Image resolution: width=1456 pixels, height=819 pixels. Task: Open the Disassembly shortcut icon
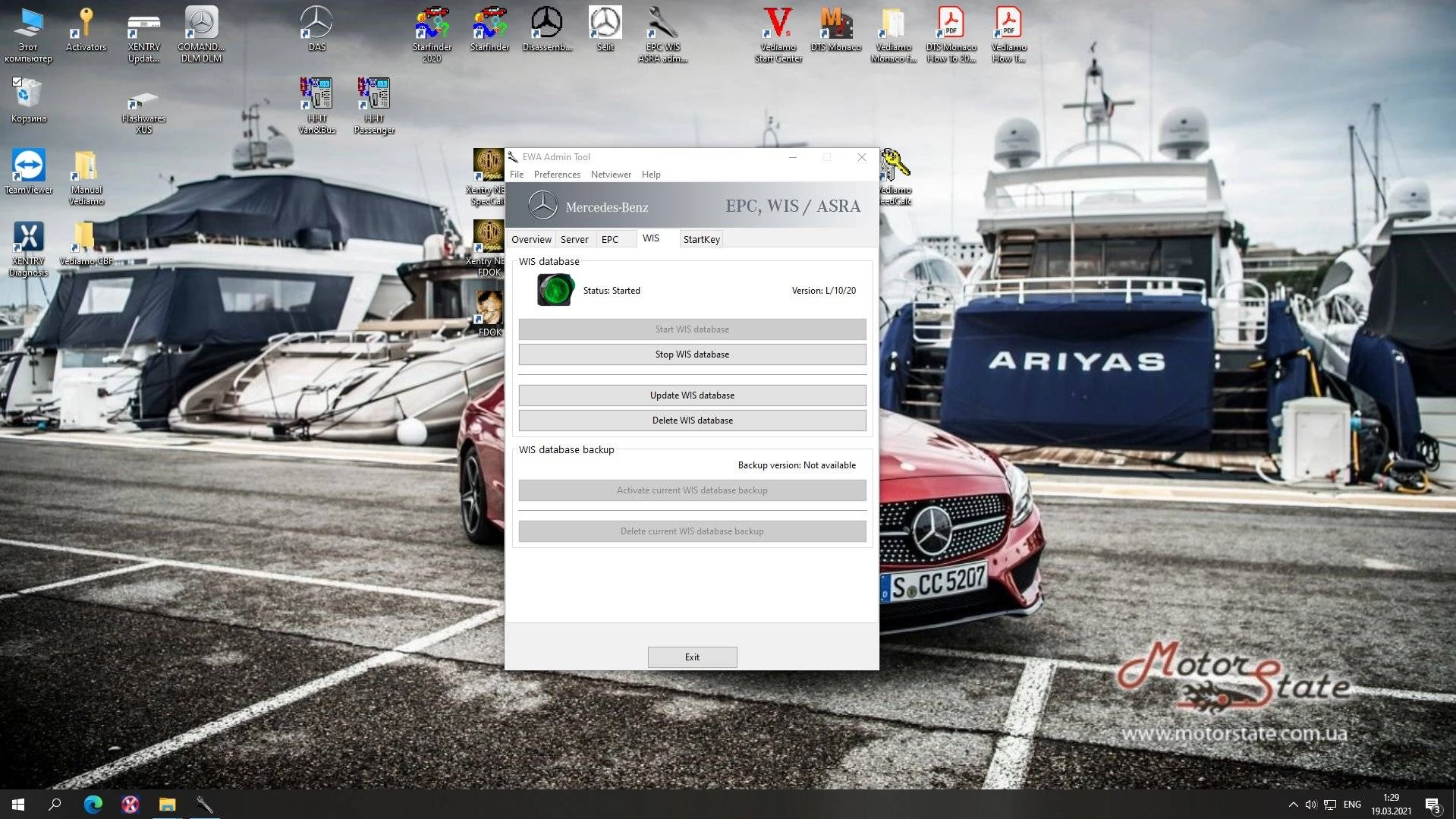tap(547, 29)
